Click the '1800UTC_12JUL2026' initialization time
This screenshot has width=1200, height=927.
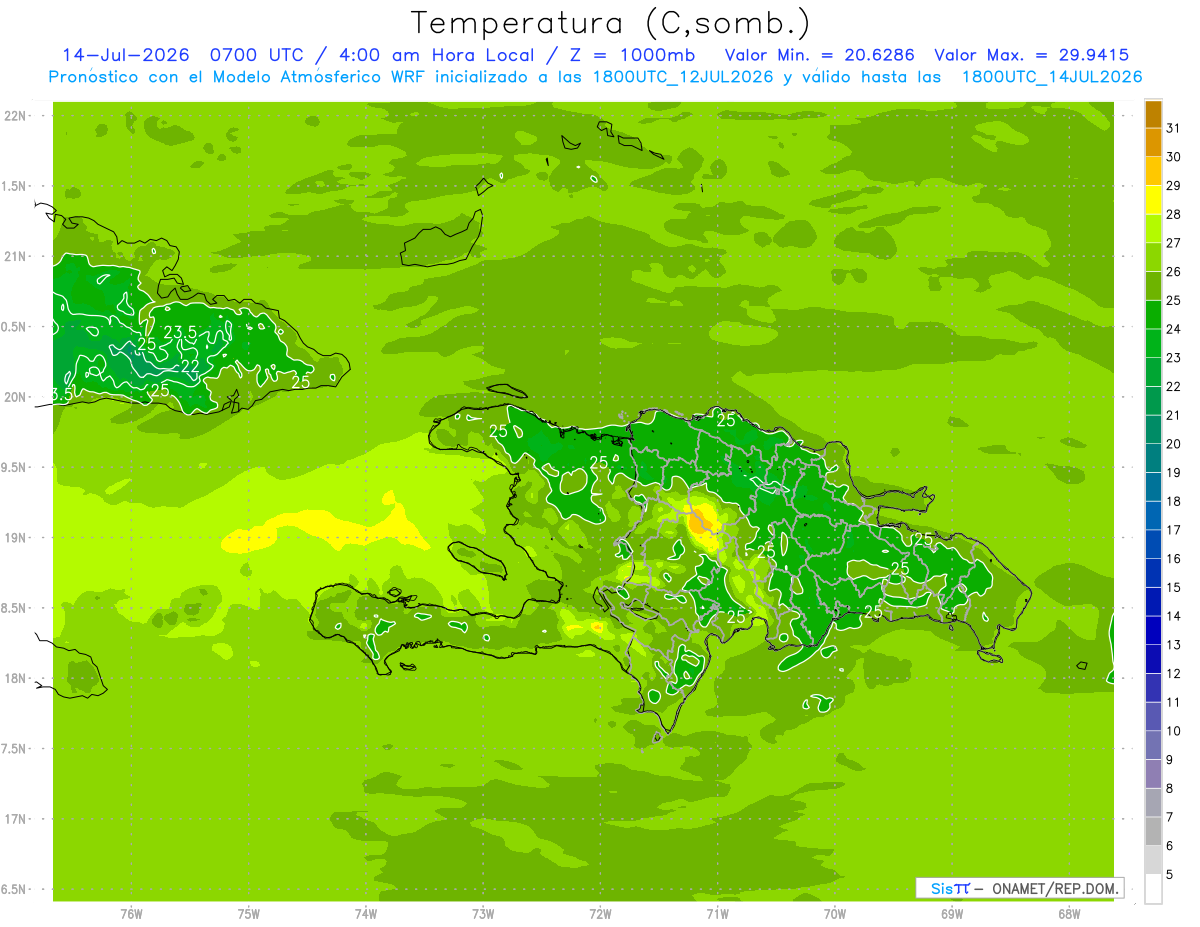tap(683, 77)
